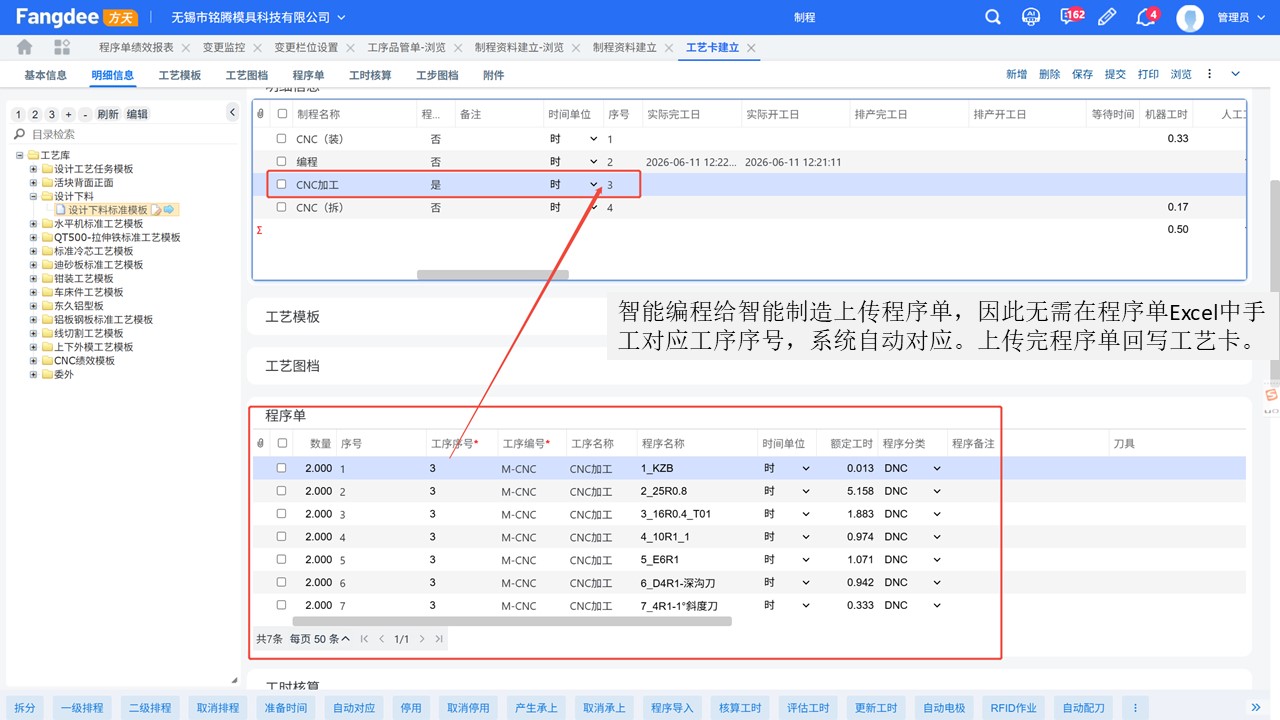Open the messages icon with the 162 badge
This screenshot has width=1280, height=720.
pos(1069,17)
